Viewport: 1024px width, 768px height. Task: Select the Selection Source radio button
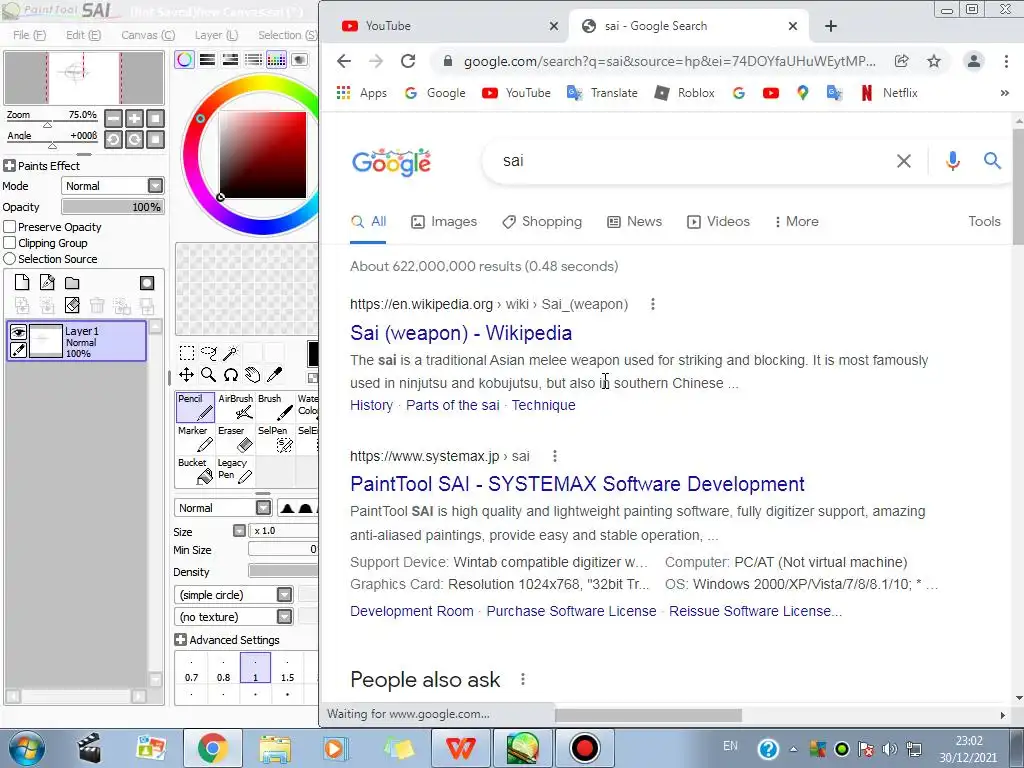point(10,259)
